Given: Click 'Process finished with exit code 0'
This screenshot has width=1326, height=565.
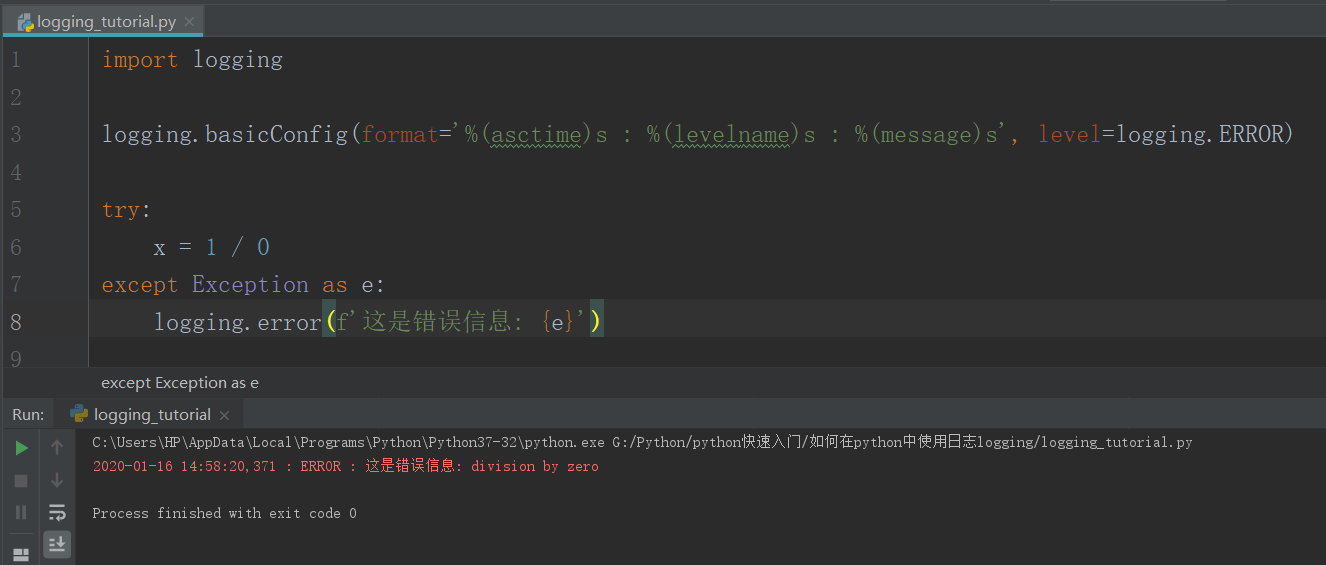Looking at the screenshot, I should [224, 513].
